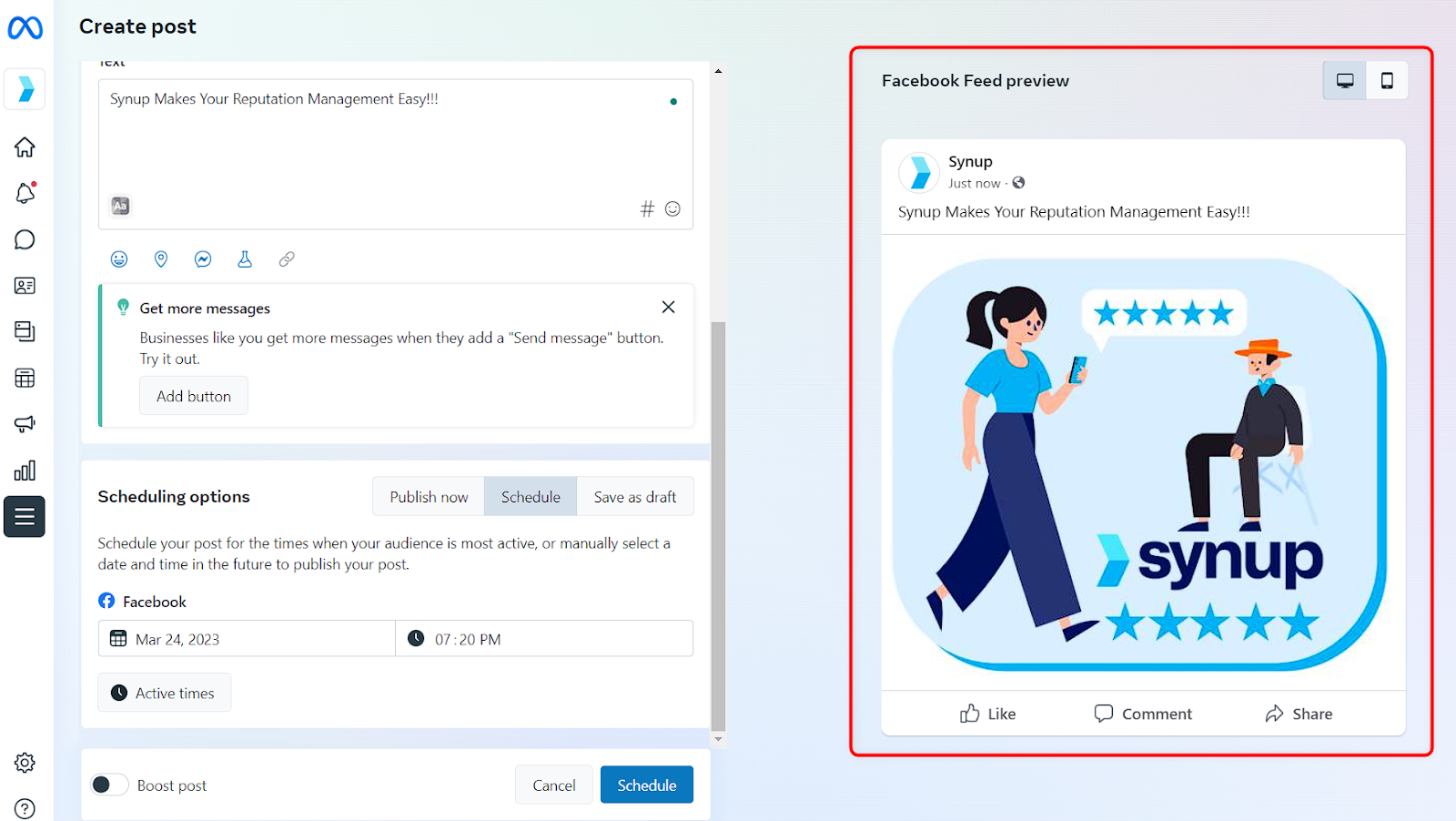1456x821 pixels.
Task: Insert a hashtag in the text field
Action: (x=647, y=208)
